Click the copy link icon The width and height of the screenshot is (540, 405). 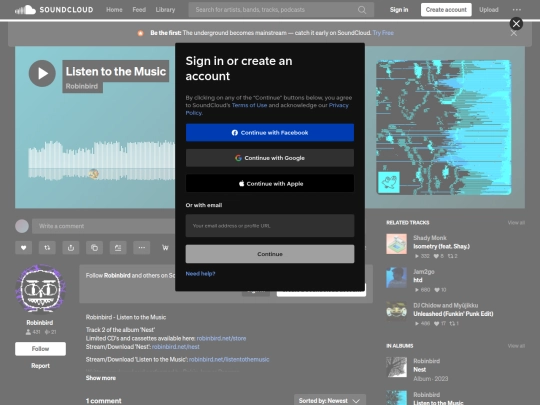[x=94, y=248]
